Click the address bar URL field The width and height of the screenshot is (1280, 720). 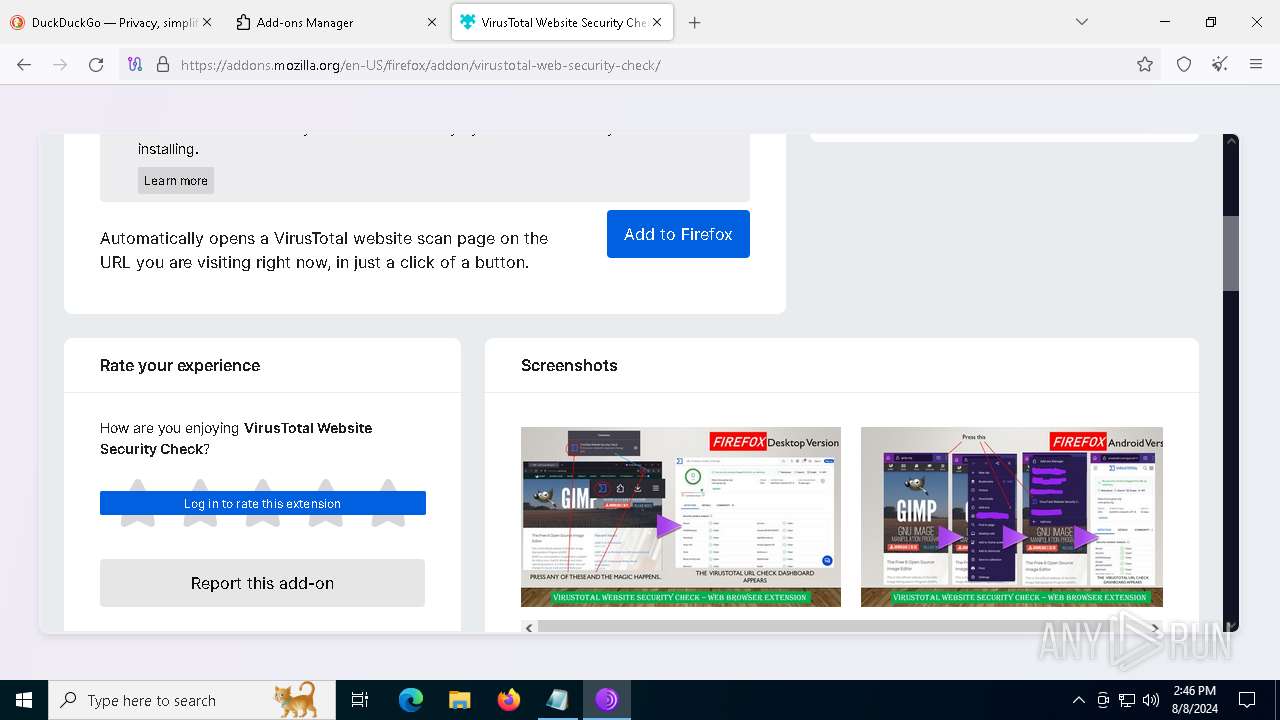[x=640, y=65]
